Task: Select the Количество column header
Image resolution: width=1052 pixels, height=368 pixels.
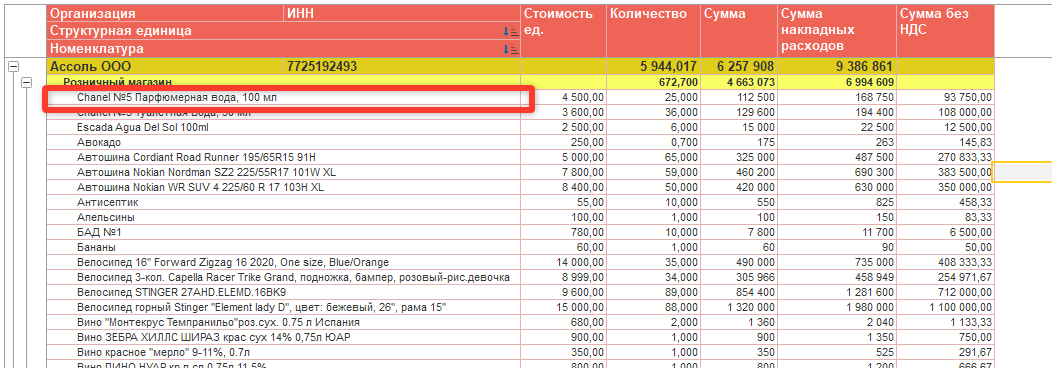Action: (653, 31)
